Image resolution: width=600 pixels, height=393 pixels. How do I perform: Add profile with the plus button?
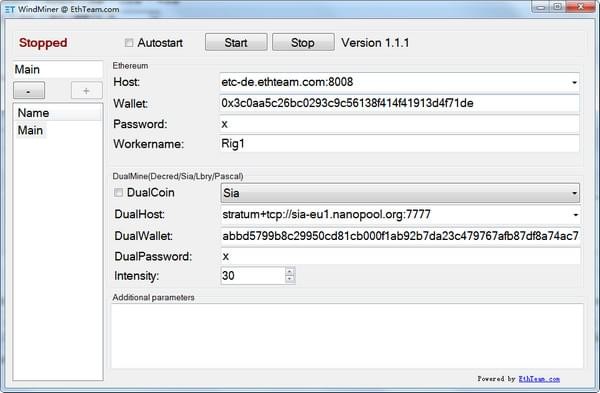(86, 91)
